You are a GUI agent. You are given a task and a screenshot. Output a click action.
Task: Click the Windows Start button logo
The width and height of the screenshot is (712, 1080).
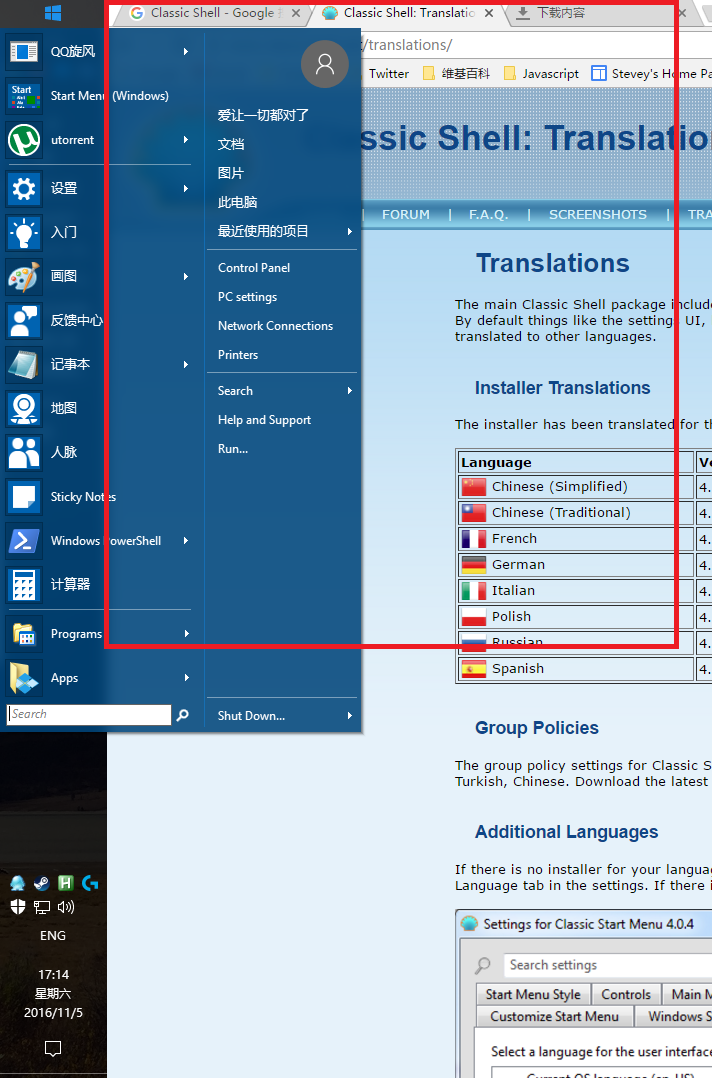[x=53, y=12]
